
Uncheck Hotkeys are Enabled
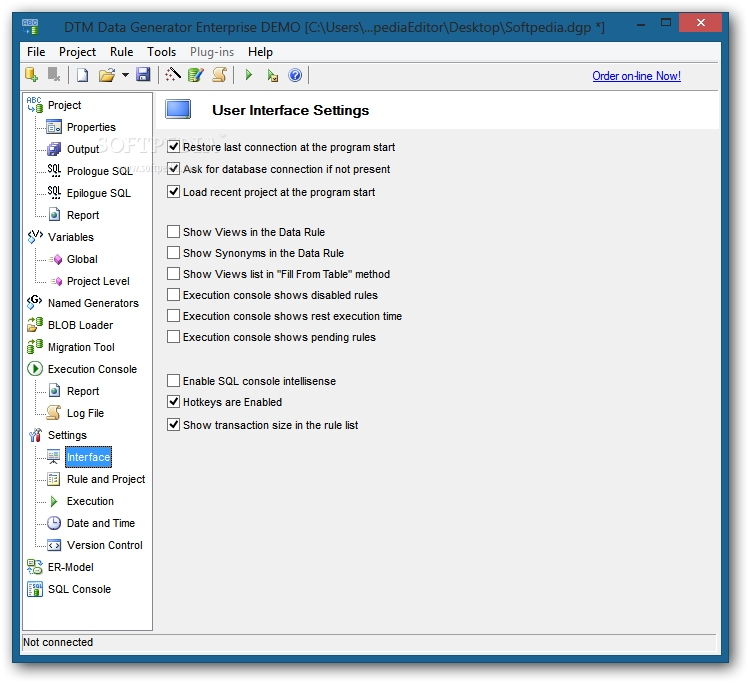point(173,402)
